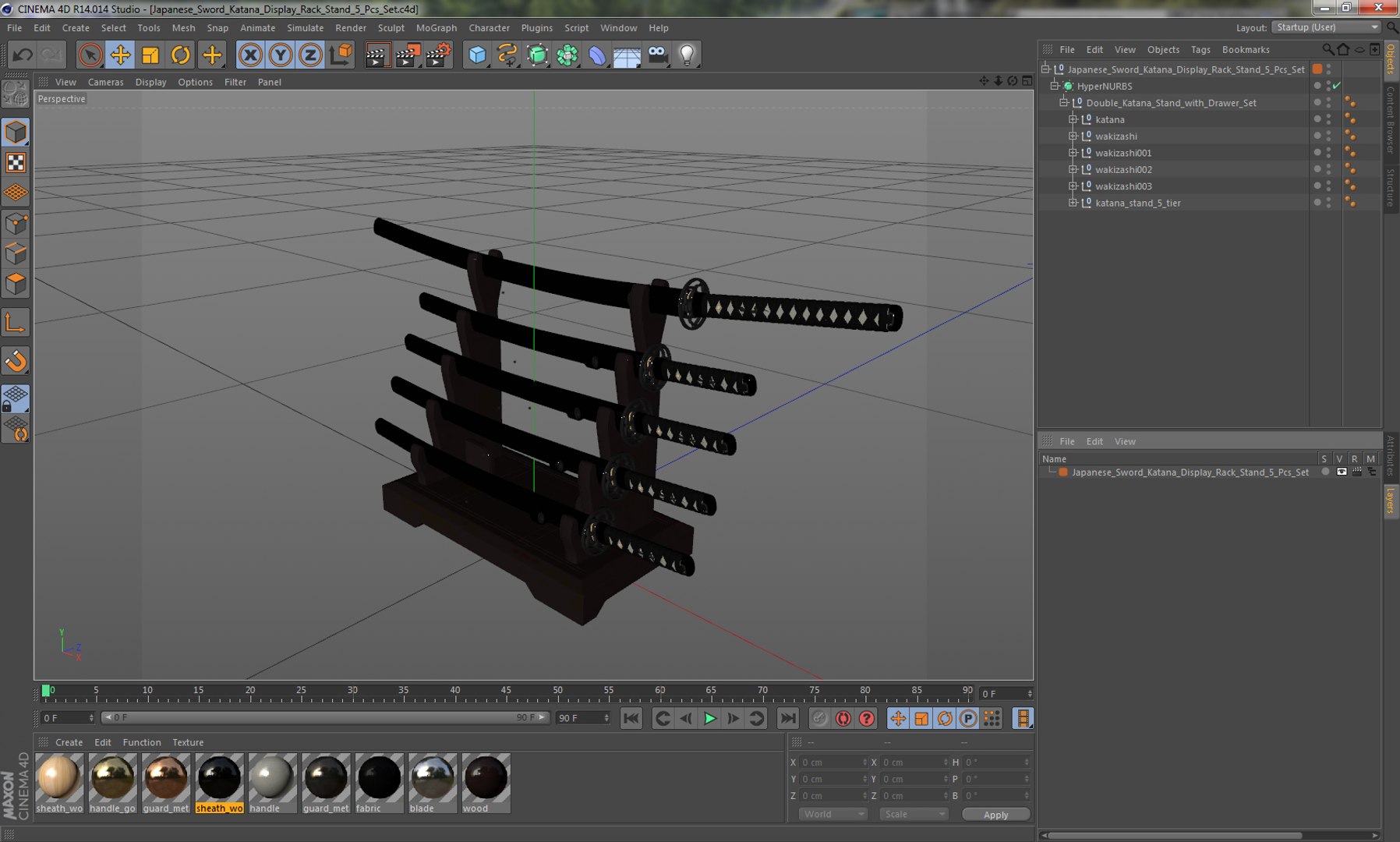Viewport: 1400px width, 842px height.
Task: Open the Scale mode dropdown
Action: (x=914, y=814)
